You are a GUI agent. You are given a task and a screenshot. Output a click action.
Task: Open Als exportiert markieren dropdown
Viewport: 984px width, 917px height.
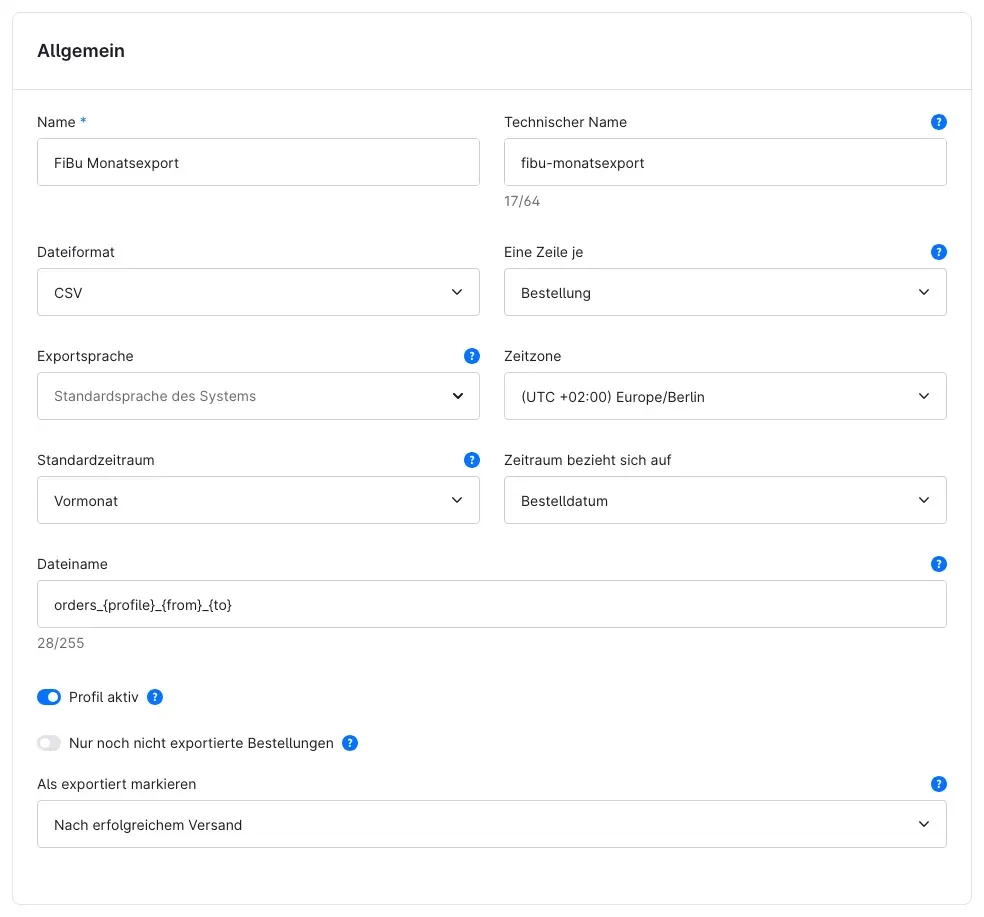491,824
